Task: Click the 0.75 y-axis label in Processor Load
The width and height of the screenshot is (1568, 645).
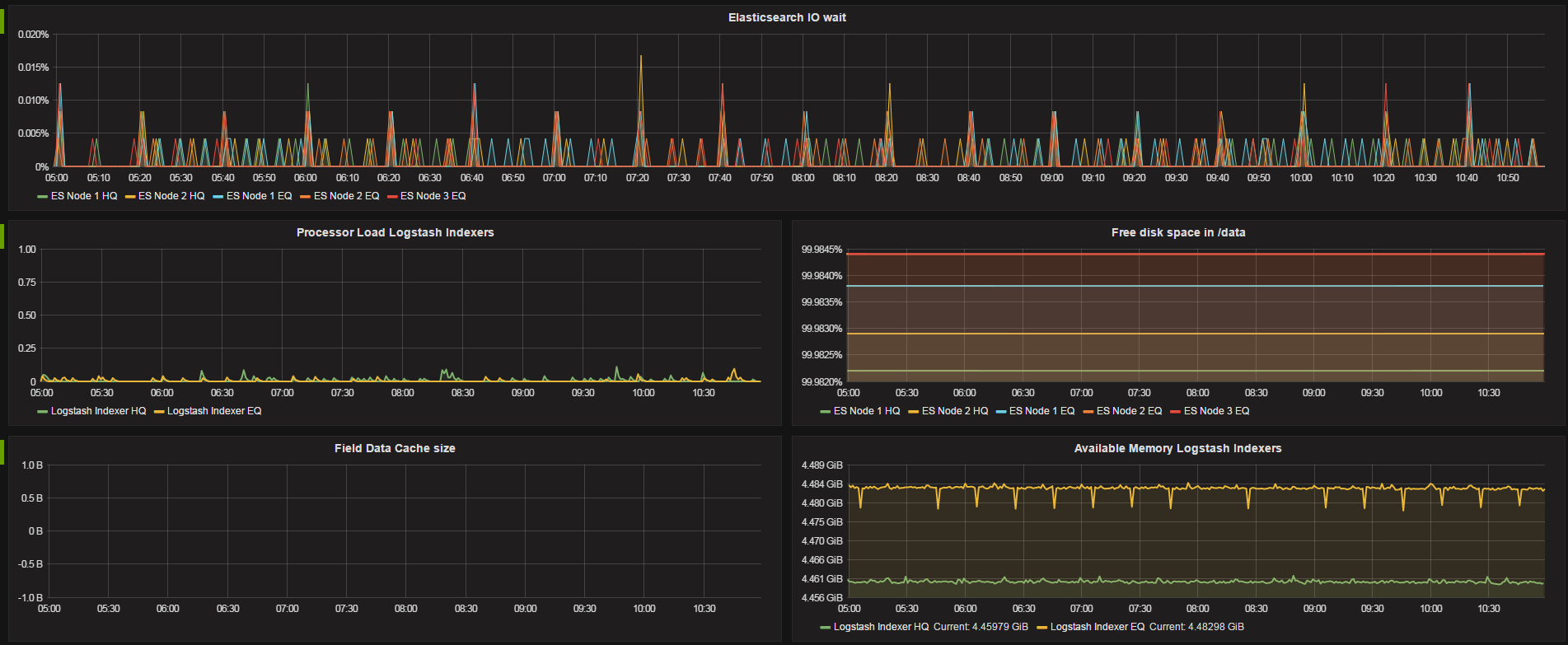Action: tap(27, 283)
